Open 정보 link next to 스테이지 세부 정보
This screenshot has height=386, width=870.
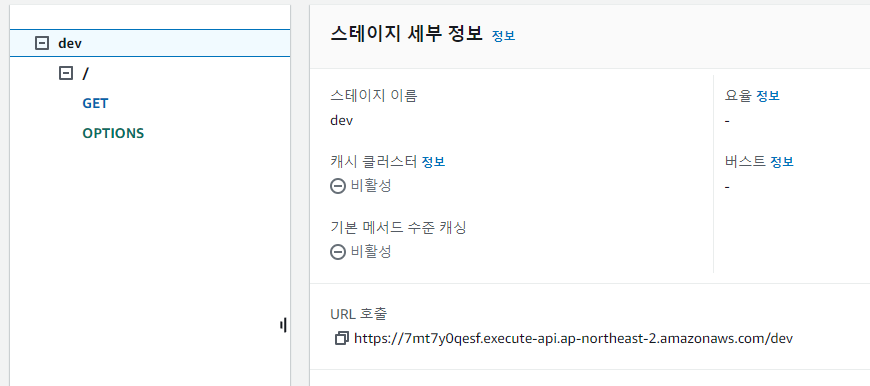pos(503,36)
